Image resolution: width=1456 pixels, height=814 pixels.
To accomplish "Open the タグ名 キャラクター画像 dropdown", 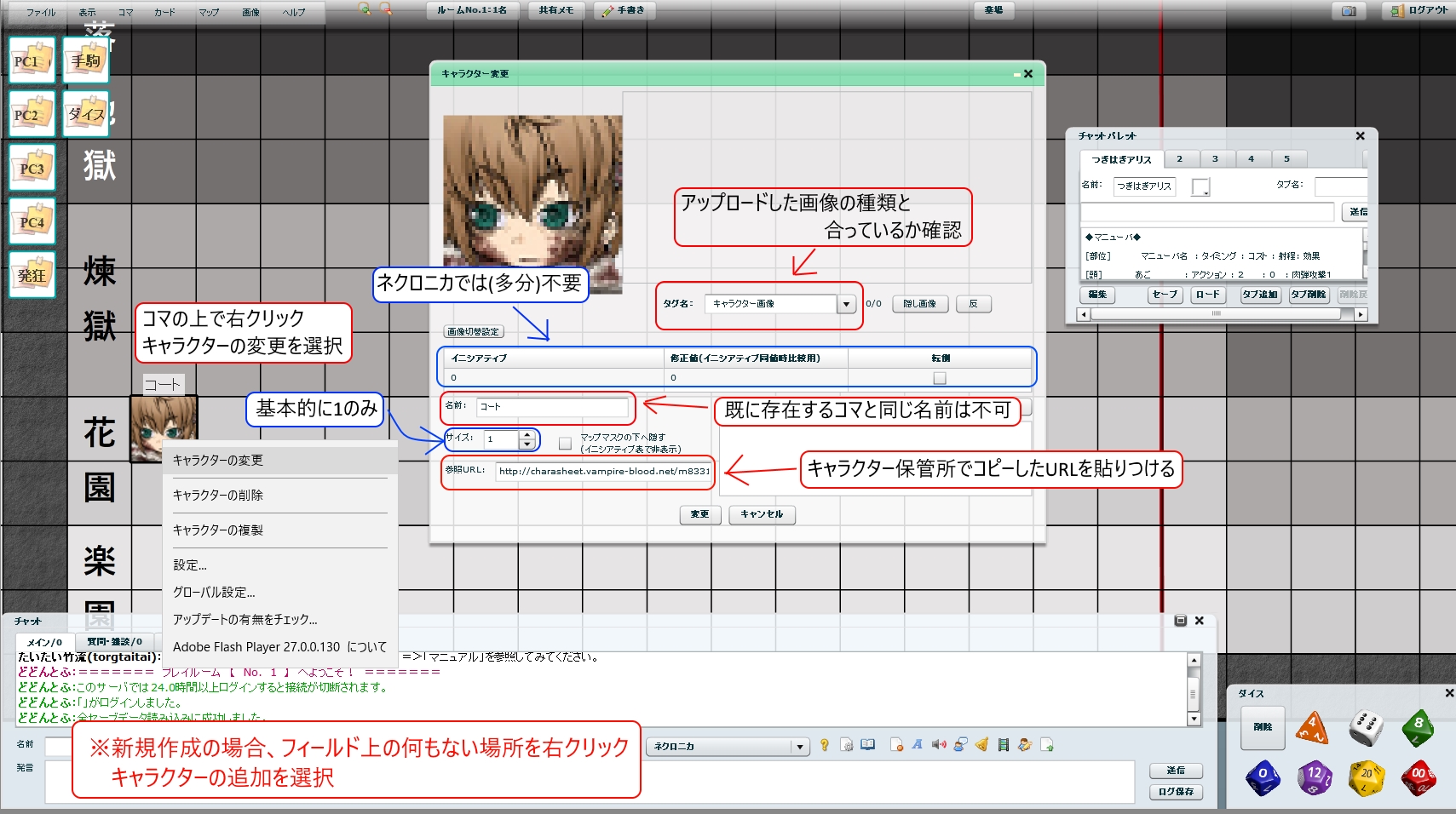I will (846, 304).
